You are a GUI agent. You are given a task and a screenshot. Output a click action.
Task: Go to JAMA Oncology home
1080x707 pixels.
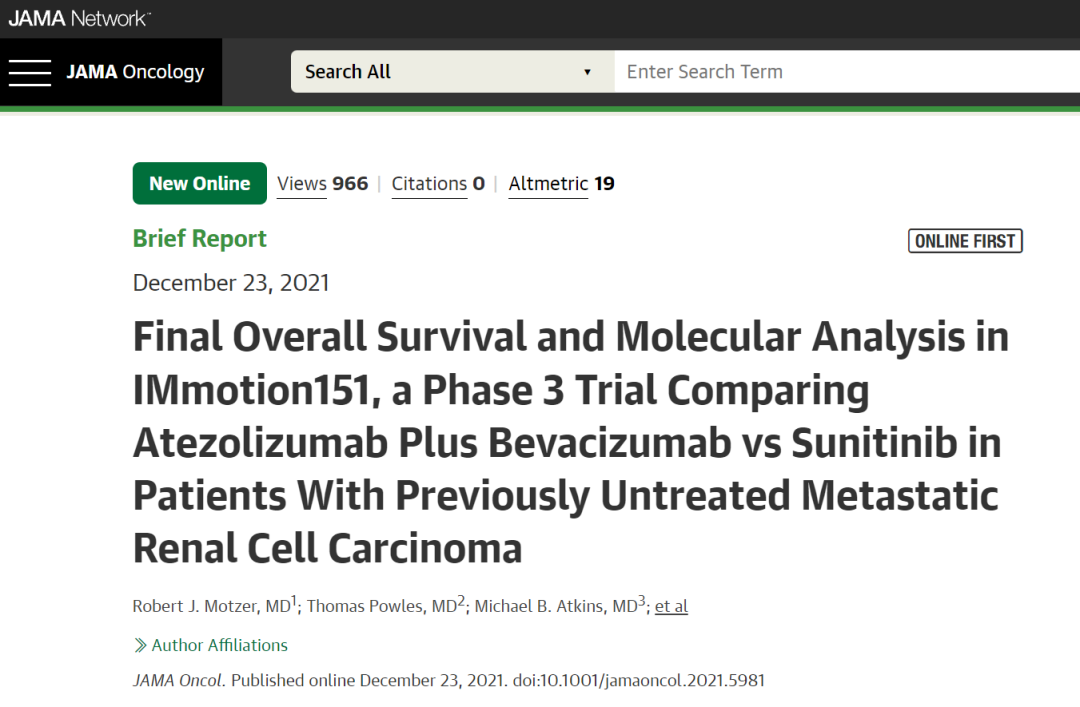pos(135,72)
